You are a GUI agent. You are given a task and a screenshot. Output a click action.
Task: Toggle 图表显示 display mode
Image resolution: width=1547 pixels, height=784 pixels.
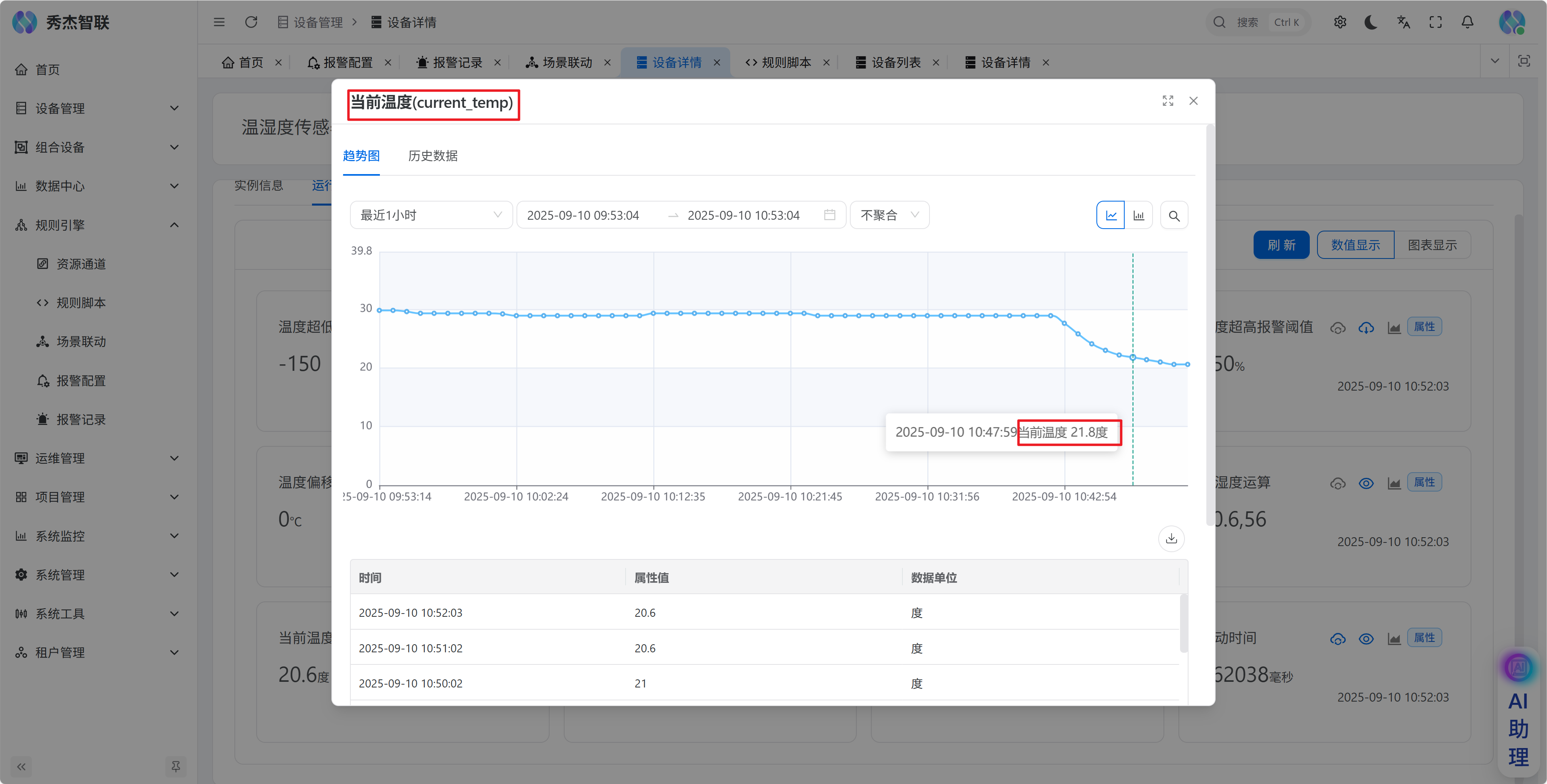pos(1432,245)
